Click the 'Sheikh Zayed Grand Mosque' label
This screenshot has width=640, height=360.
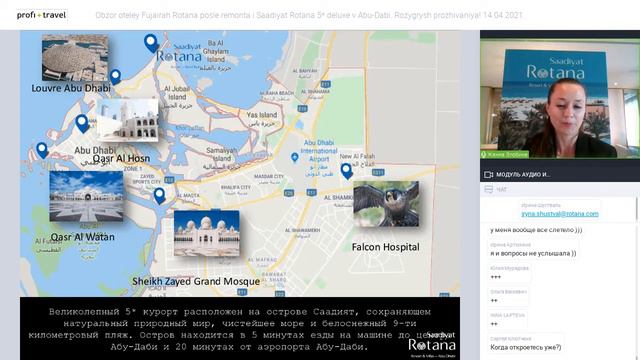tap(196, 281)
